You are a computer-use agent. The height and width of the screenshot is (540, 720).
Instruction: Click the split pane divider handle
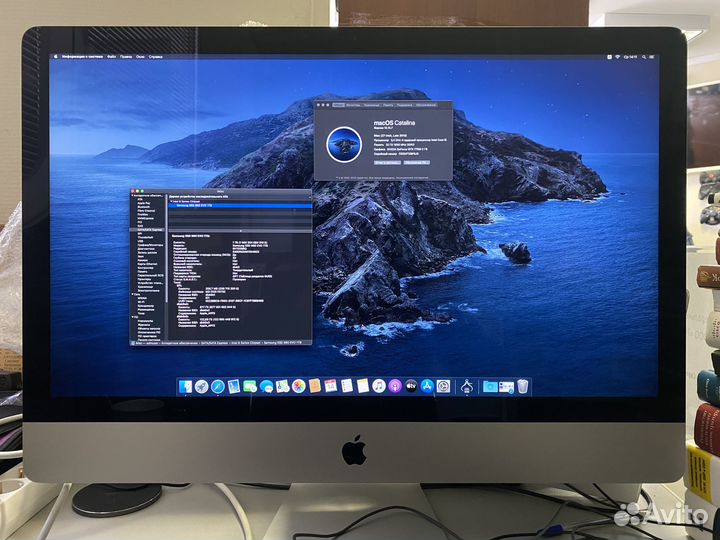coord(241,231)
